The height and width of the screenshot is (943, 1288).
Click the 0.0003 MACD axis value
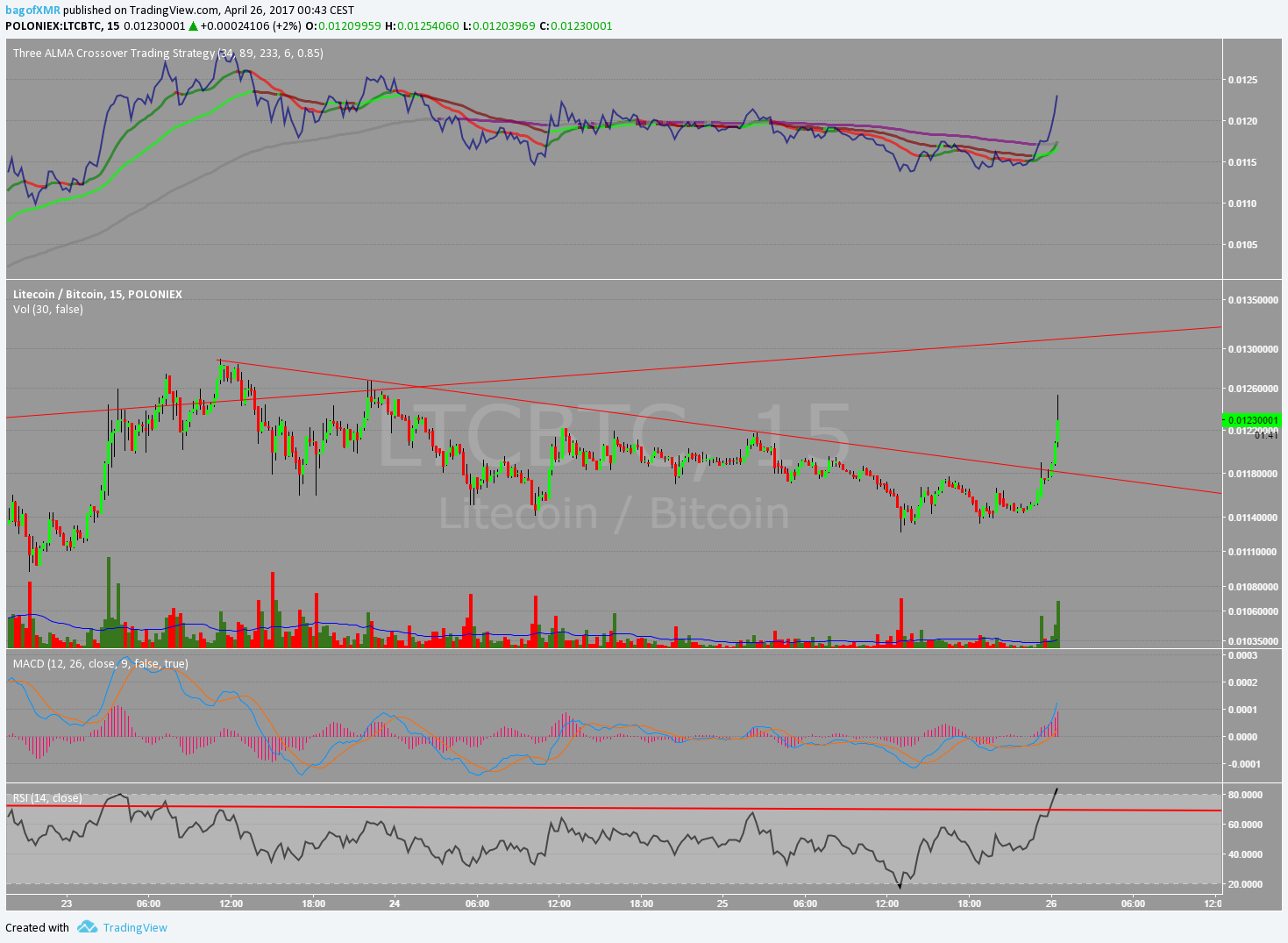pyautogui.click(x=1242, y=655)
